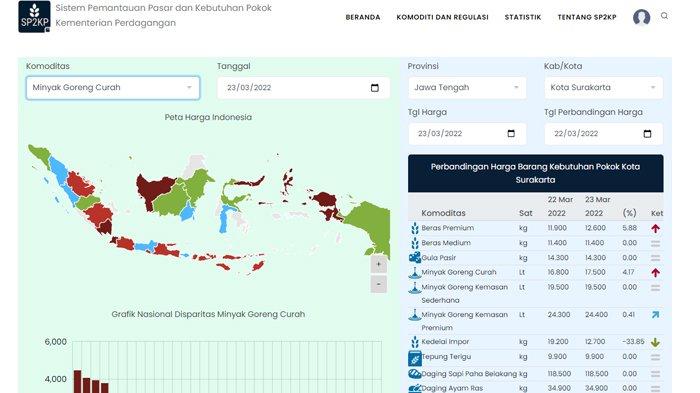Go to the BERANDA menu
This screenshot has width=700, height=393.
363,17
